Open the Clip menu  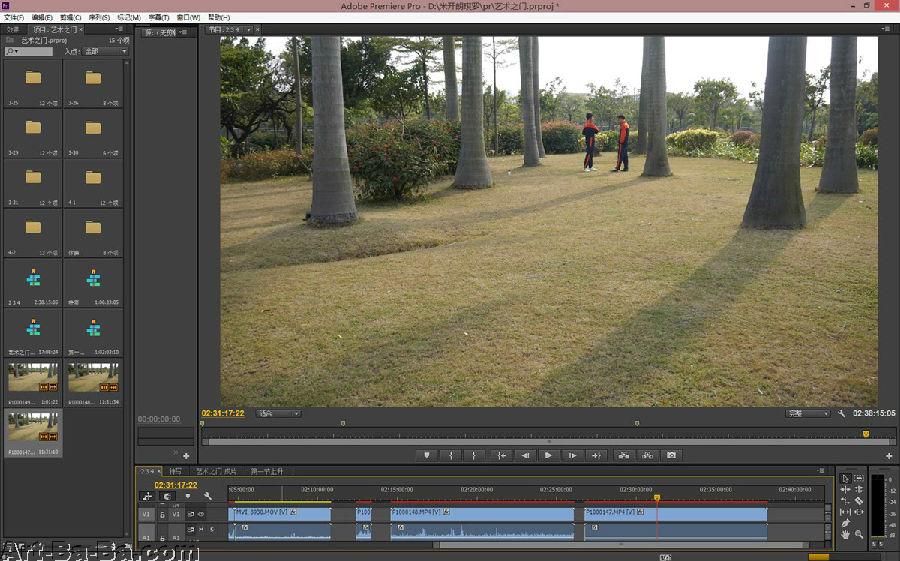(x=71, y=17)
